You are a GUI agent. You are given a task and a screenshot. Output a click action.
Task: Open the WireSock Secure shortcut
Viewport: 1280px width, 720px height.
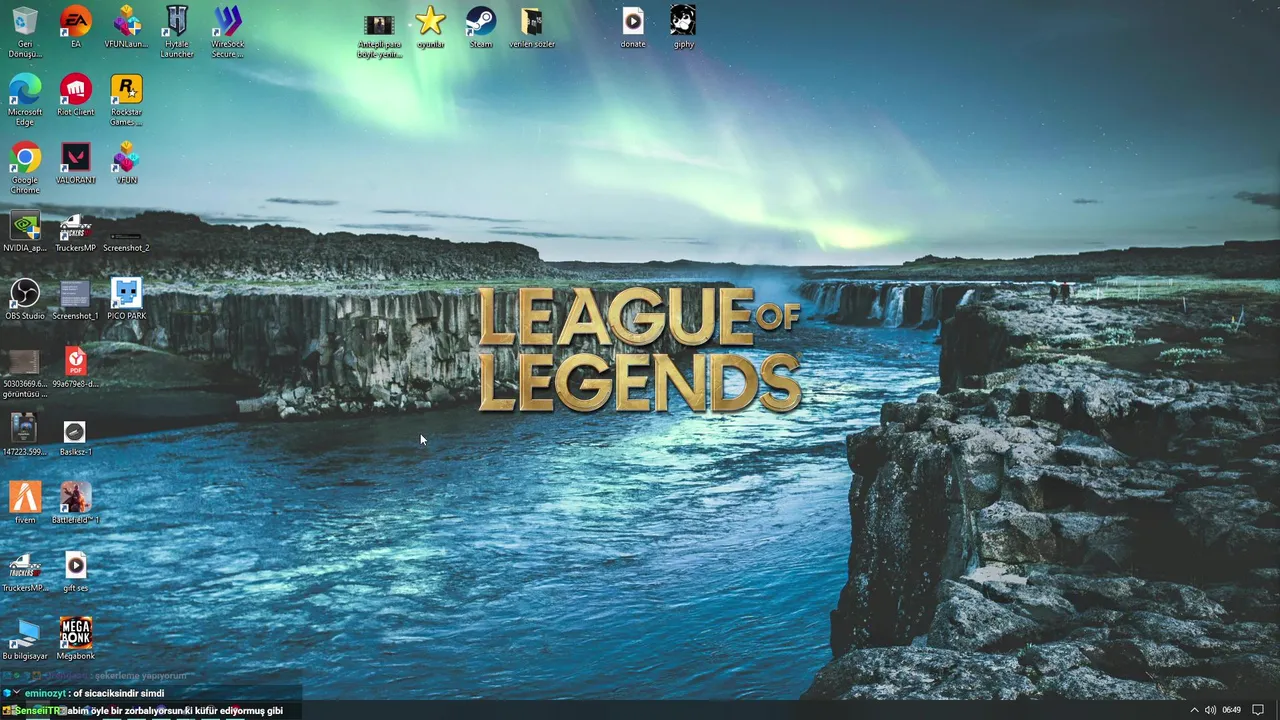pyautogui.click(x=228, y=31)
